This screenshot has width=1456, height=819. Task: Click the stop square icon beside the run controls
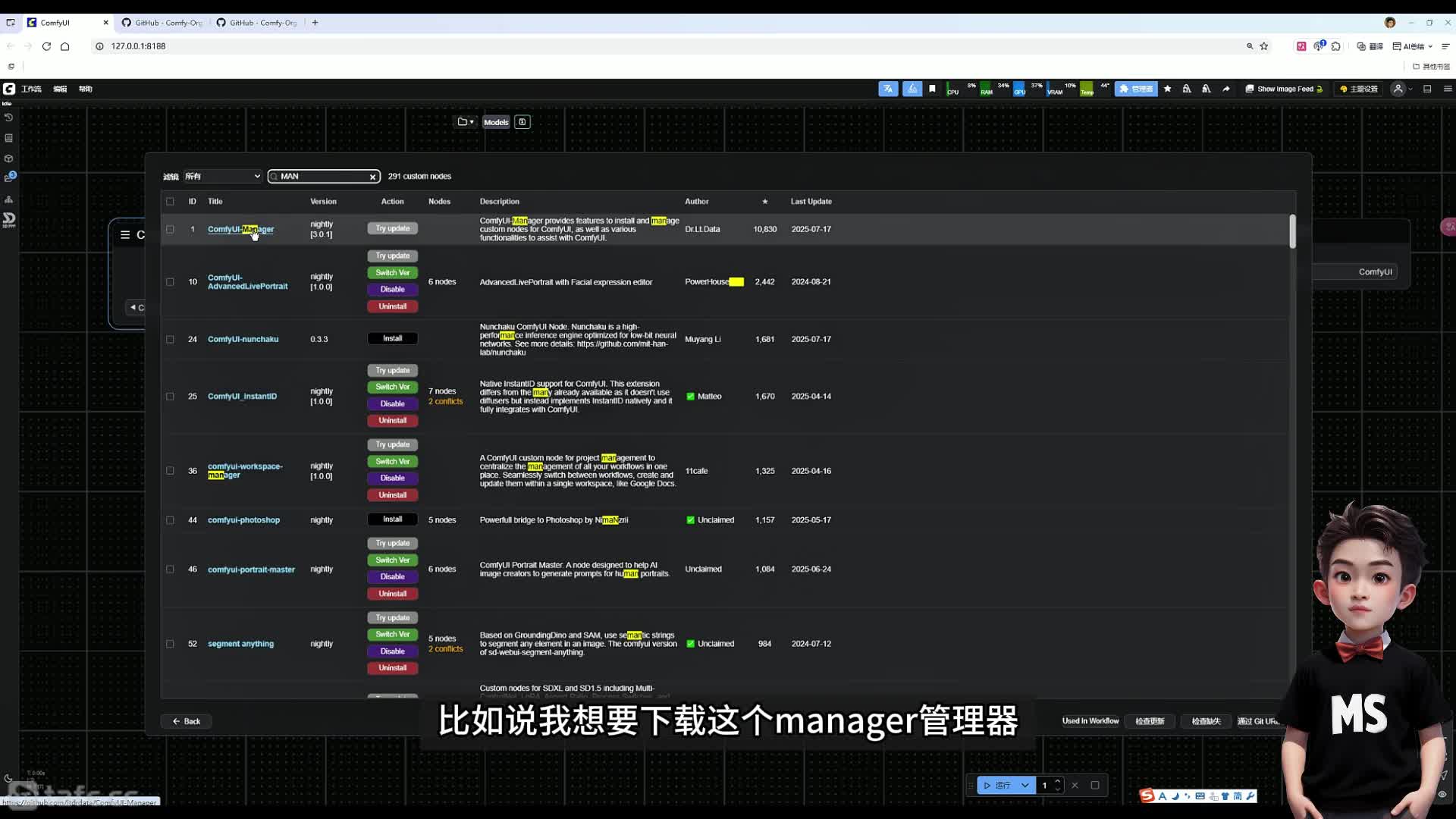[1095, 785]
